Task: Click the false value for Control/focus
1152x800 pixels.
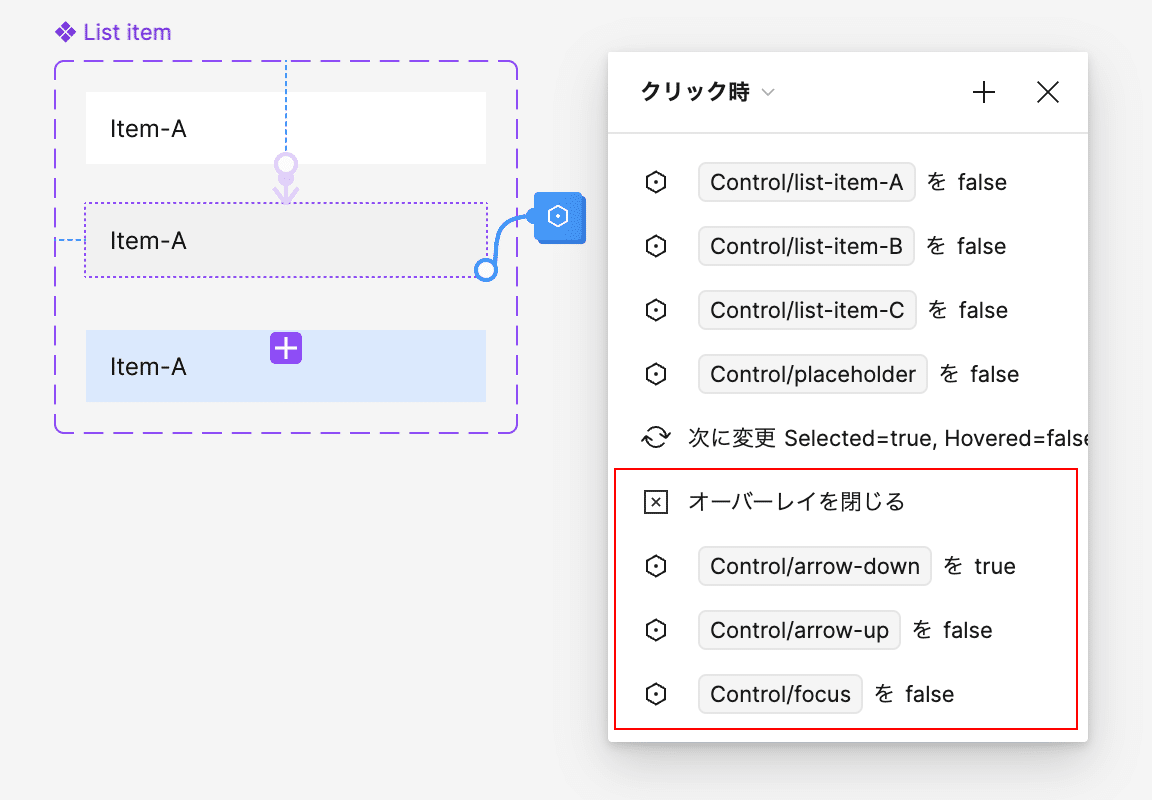Action: (x=929, y=694)
